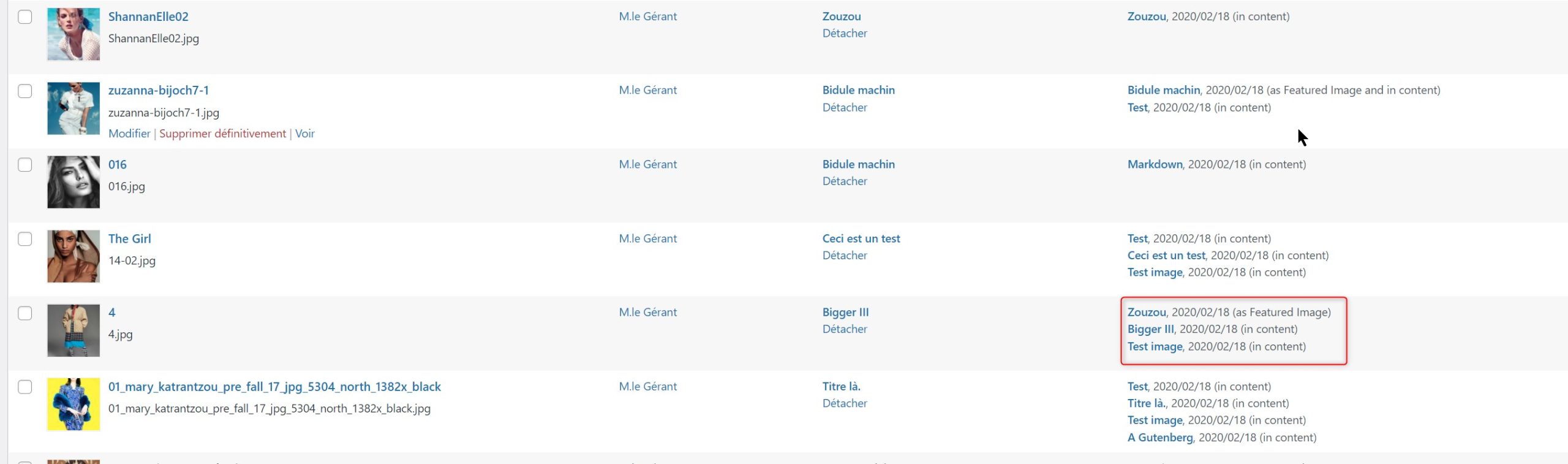Open the Ceci est un test attached post

click(x=861, y=239)
